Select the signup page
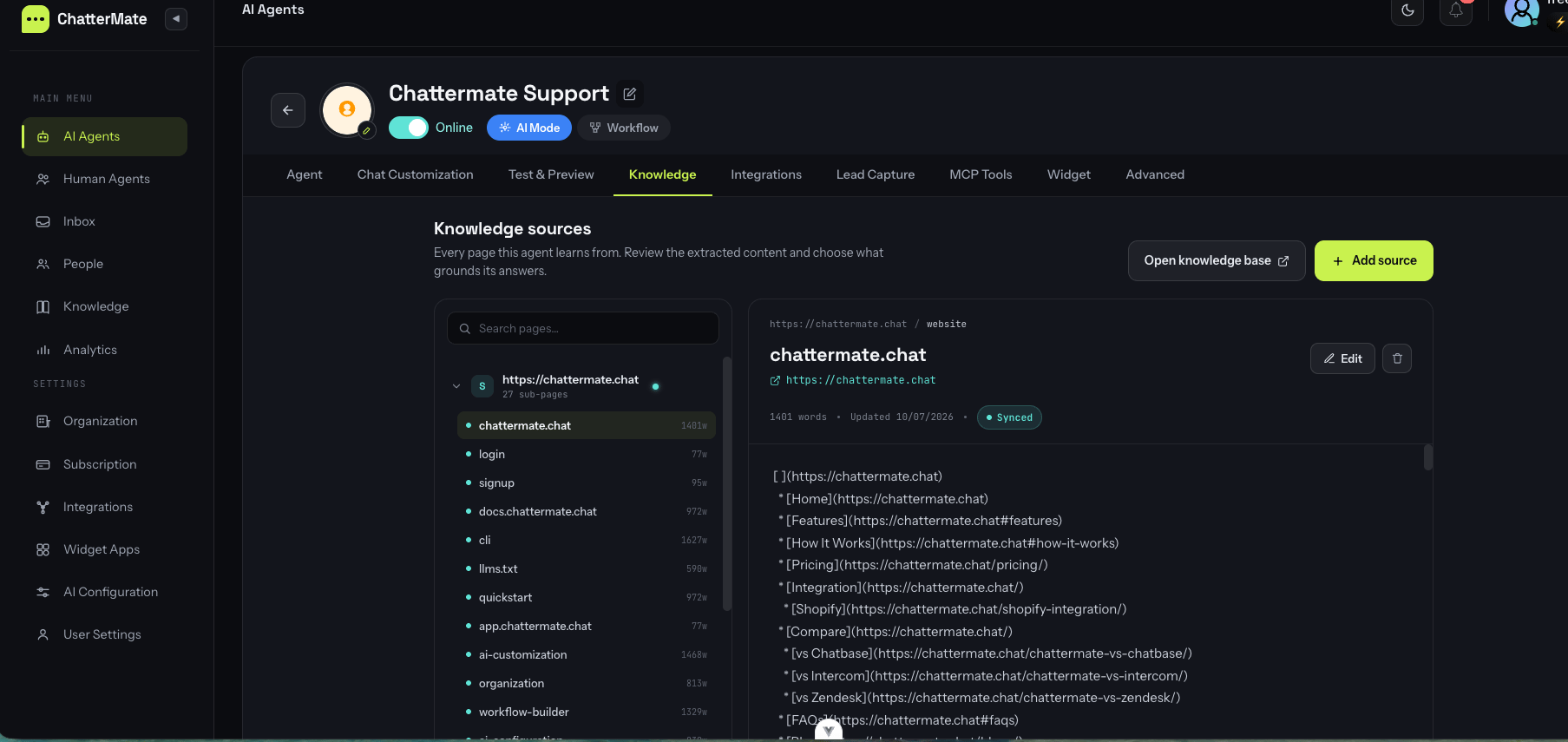Screen dimensions: 1568x742 pyautogui.click(x=586, y=483)
